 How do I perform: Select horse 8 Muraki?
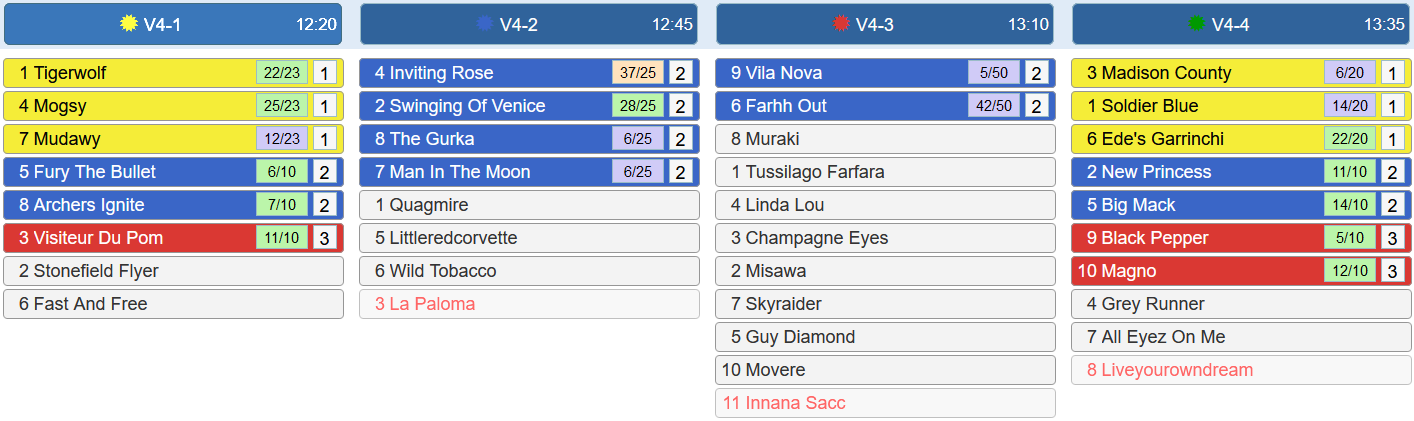point(885,139)
